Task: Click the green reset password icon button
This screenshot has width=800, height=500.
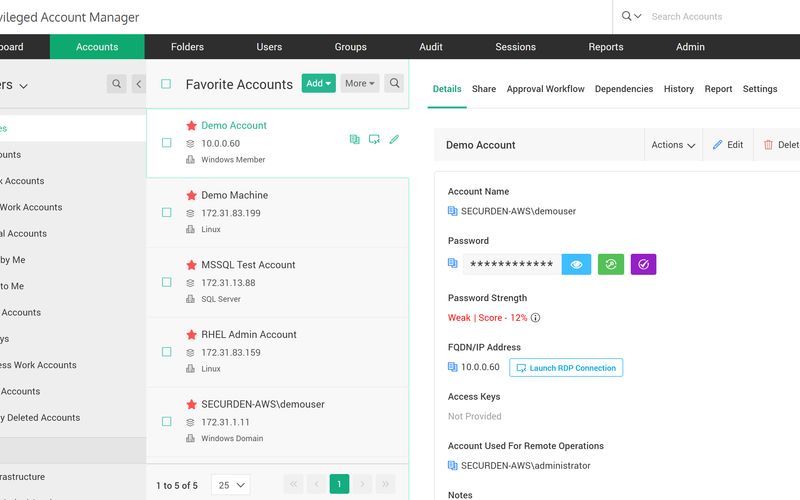Action: point(611,264)
